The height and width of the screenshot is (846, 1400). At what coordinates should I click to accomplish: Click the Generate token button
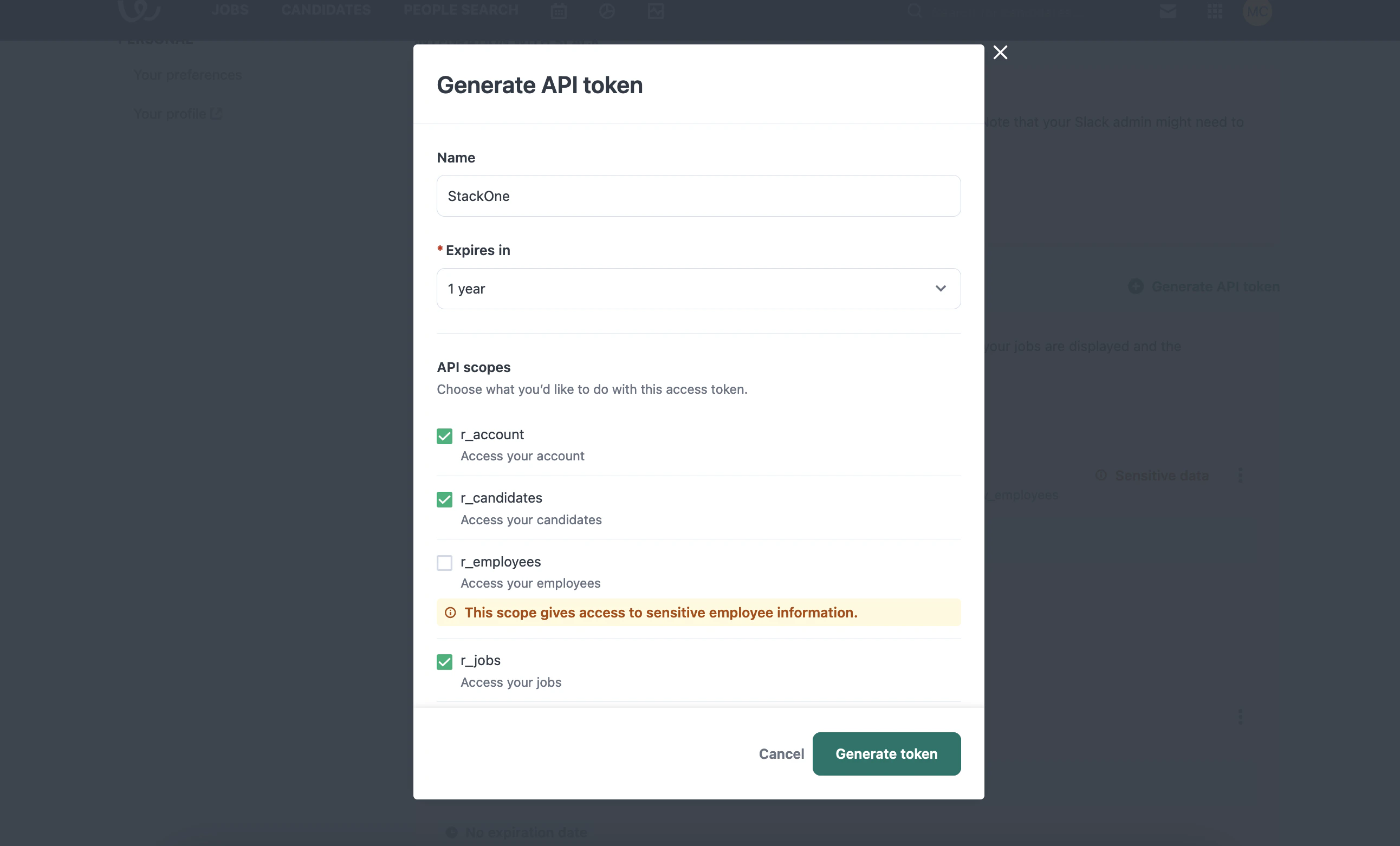[x=886, y=754]
